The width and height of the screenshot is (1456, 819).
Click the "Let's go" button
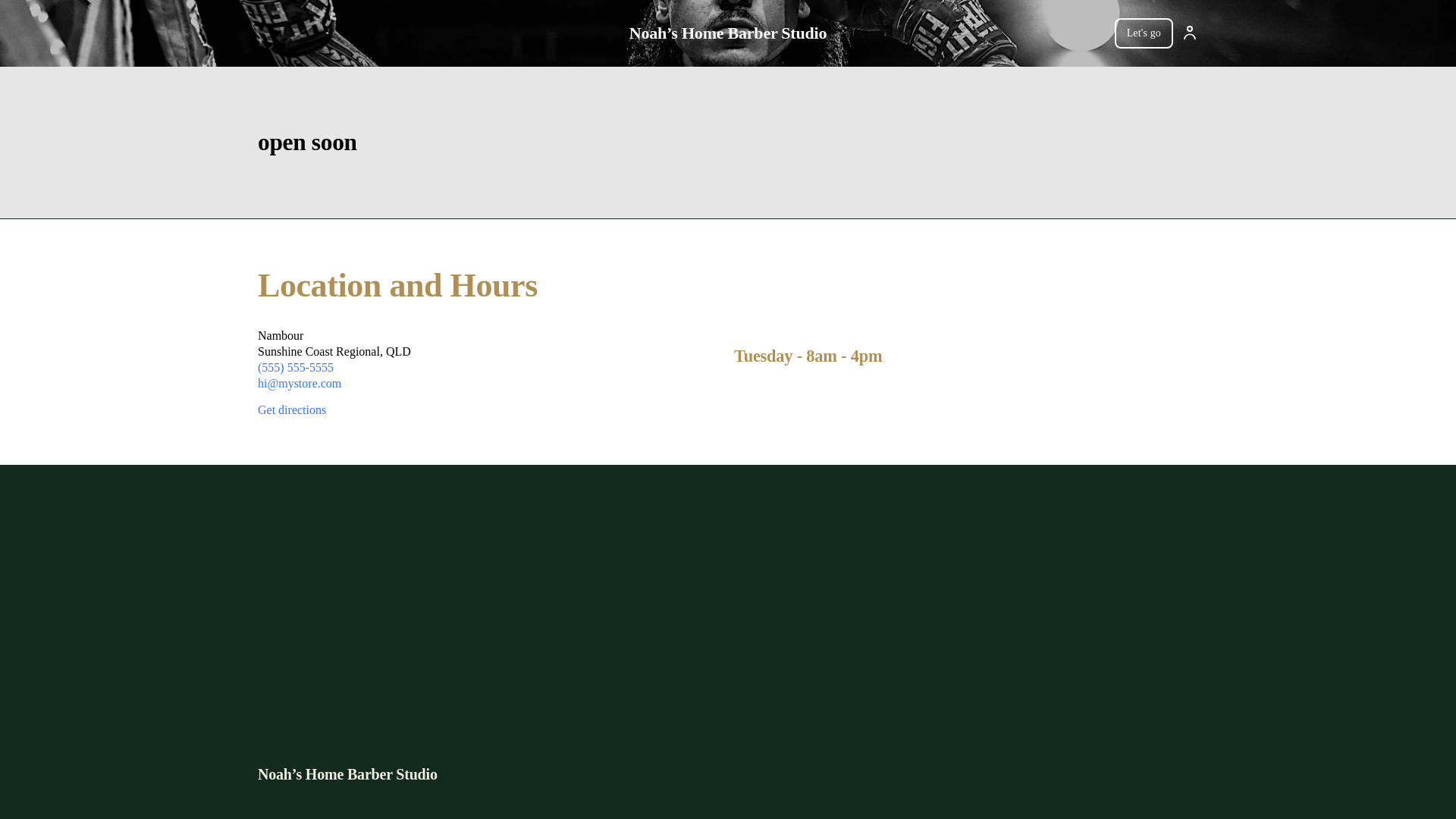click(1144, 33)
